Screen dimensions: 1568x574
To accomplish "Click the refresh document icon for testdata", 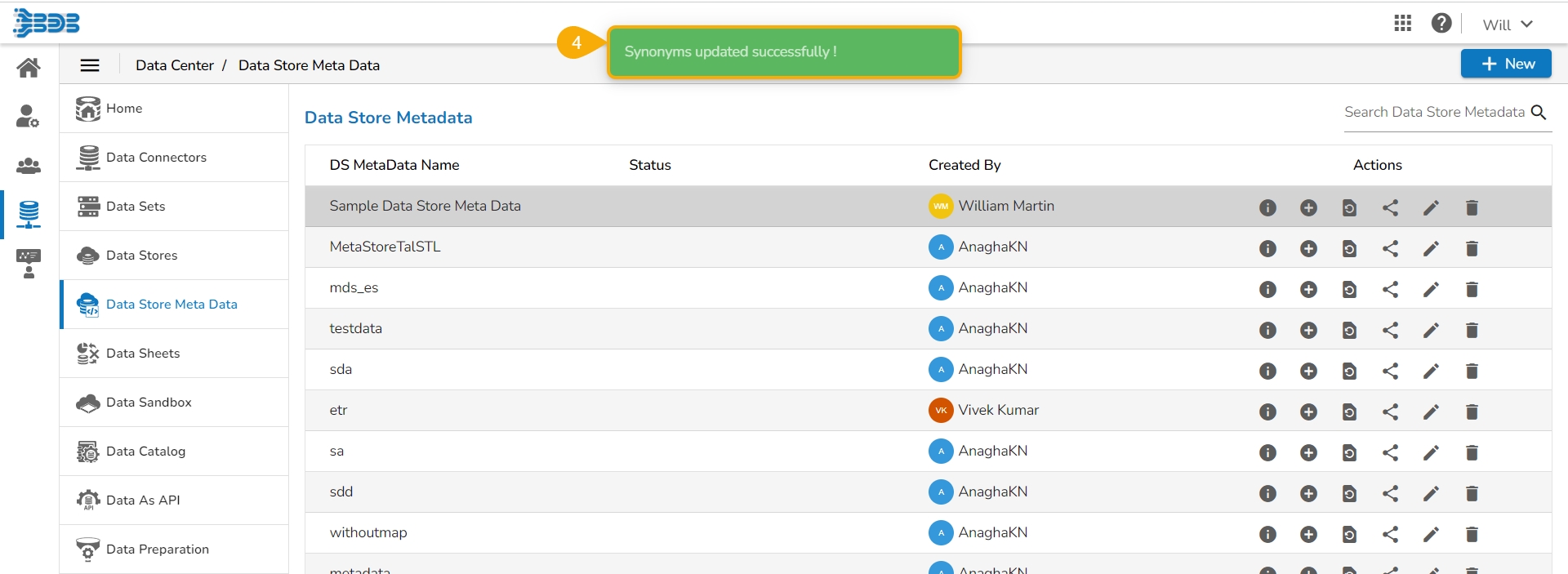I will (x=1349, y=331).
